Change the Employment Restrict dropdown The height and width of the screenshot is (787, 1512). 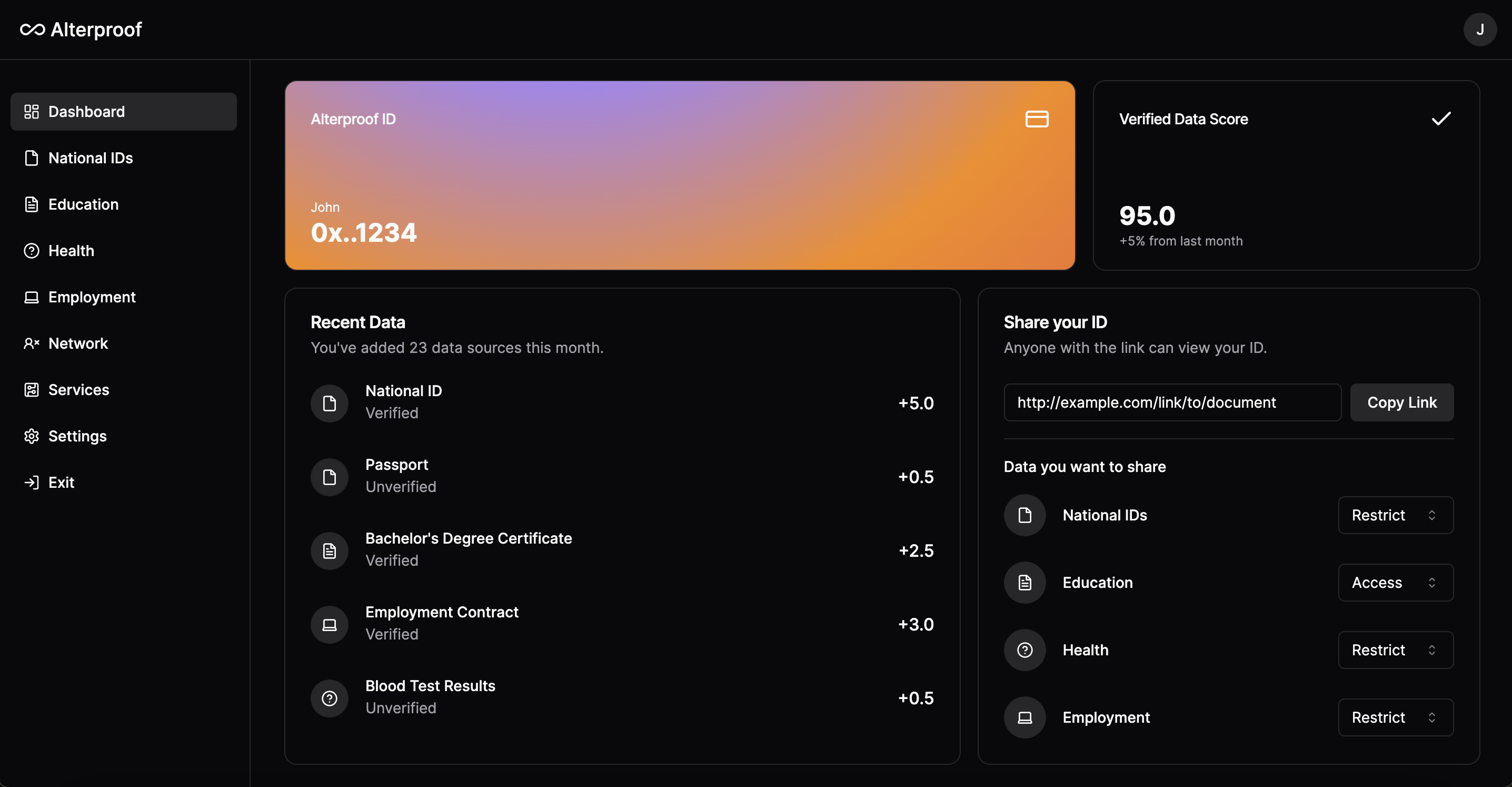pyautogui.click(x=1395, y=717)
